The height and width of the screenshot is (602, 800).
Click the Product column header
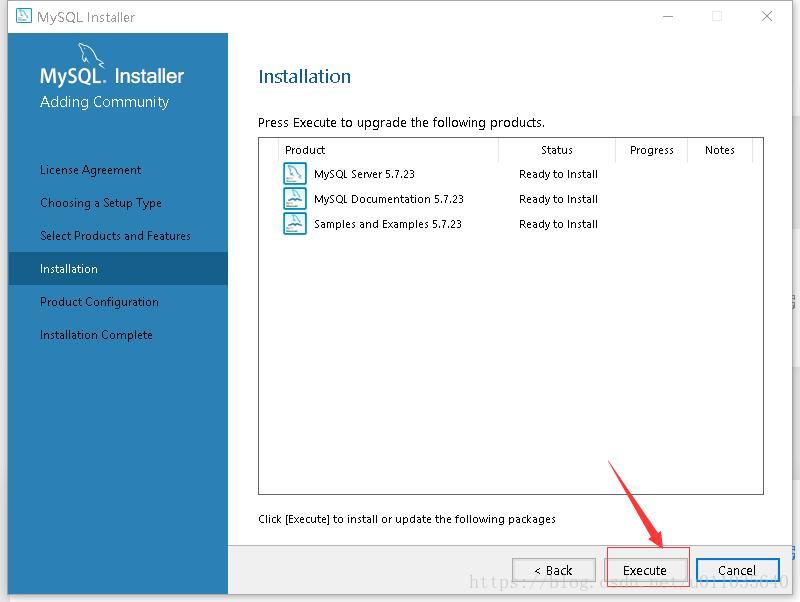(x=389, y=150)
